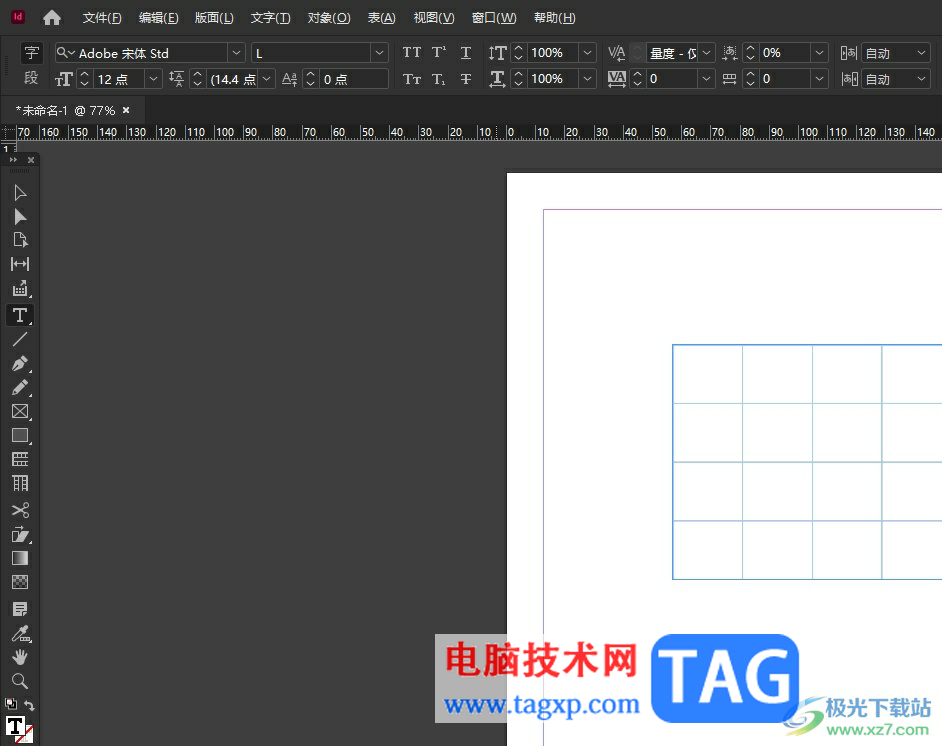Screen dimensions: 942x746
Task: Toggle Strikethrough text formatting
Action: (466, 79)
